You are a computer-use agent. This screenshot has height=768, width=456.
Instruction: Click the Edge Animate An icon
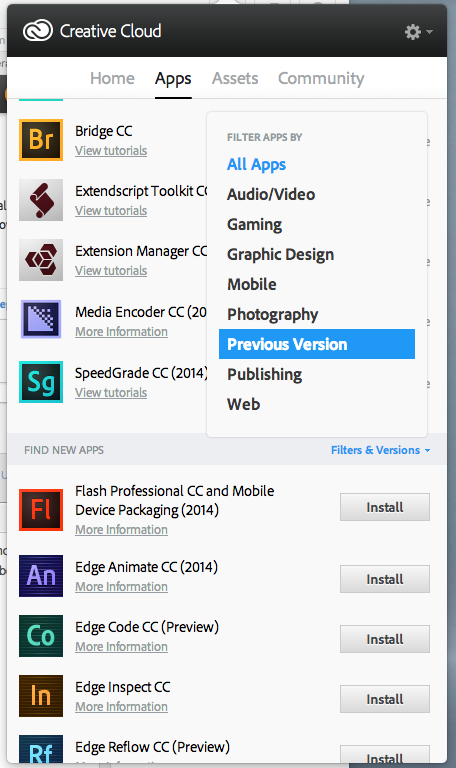tap(41, 576)
